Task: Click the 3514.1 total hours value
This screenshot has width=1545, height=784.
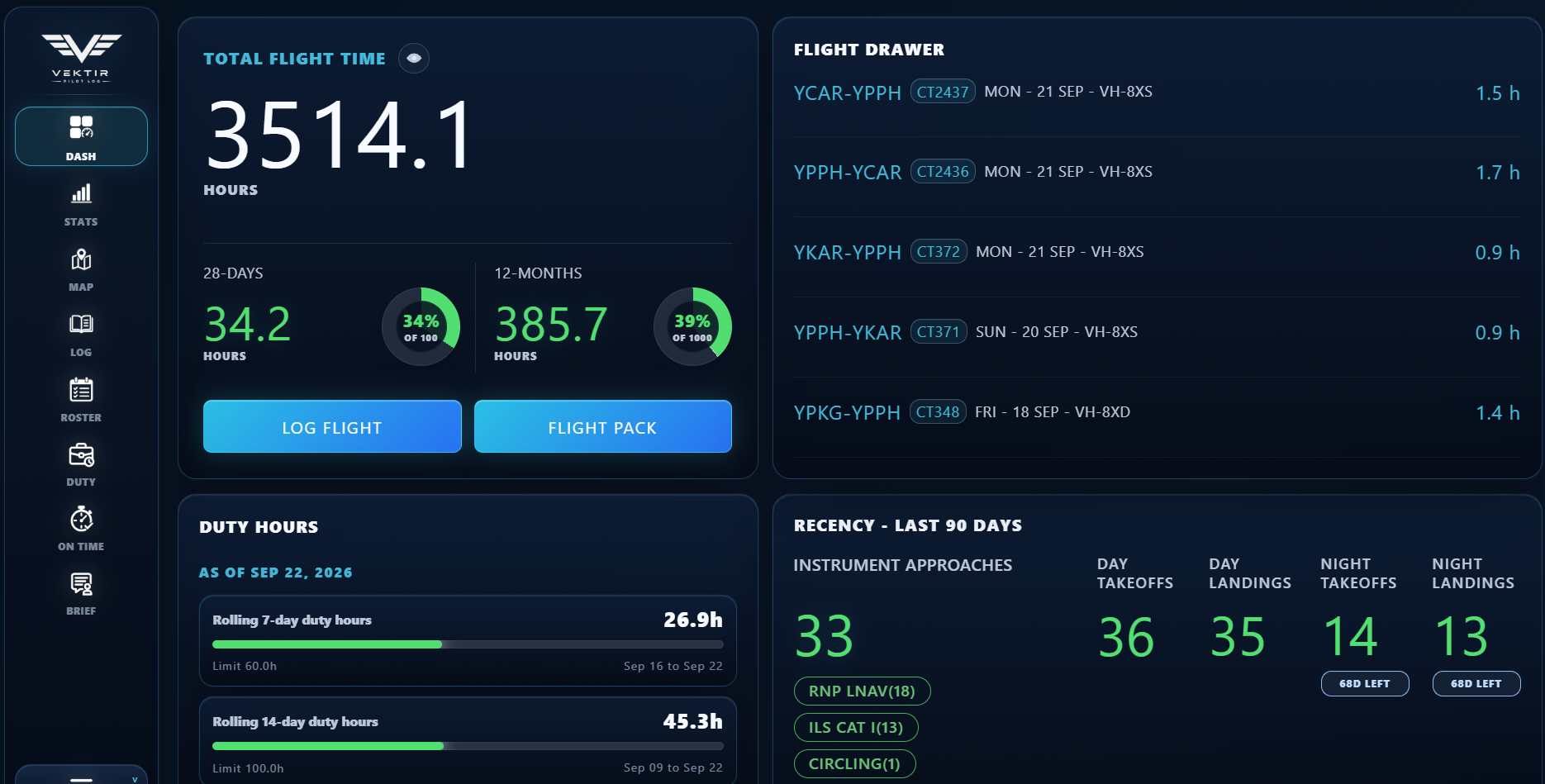Action: [x=339, y=135]
